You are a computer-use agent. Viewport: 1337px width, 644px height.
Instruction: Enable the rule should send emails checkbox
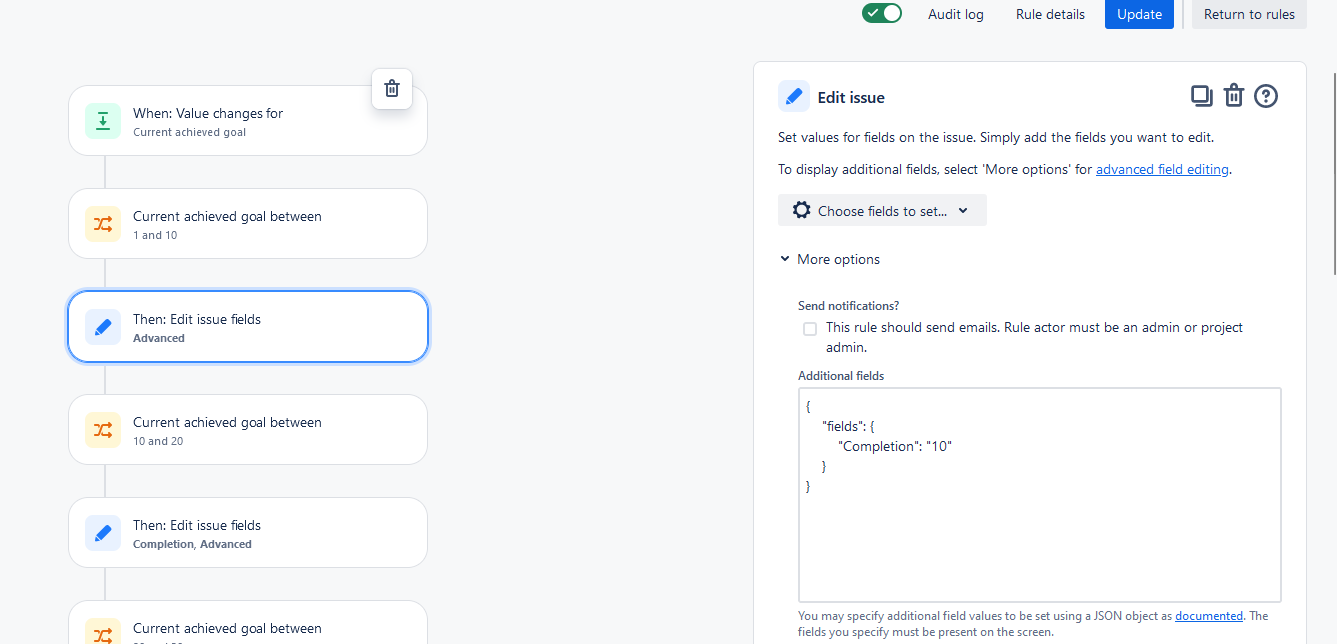pyautogui.click(x=809, y=328)
